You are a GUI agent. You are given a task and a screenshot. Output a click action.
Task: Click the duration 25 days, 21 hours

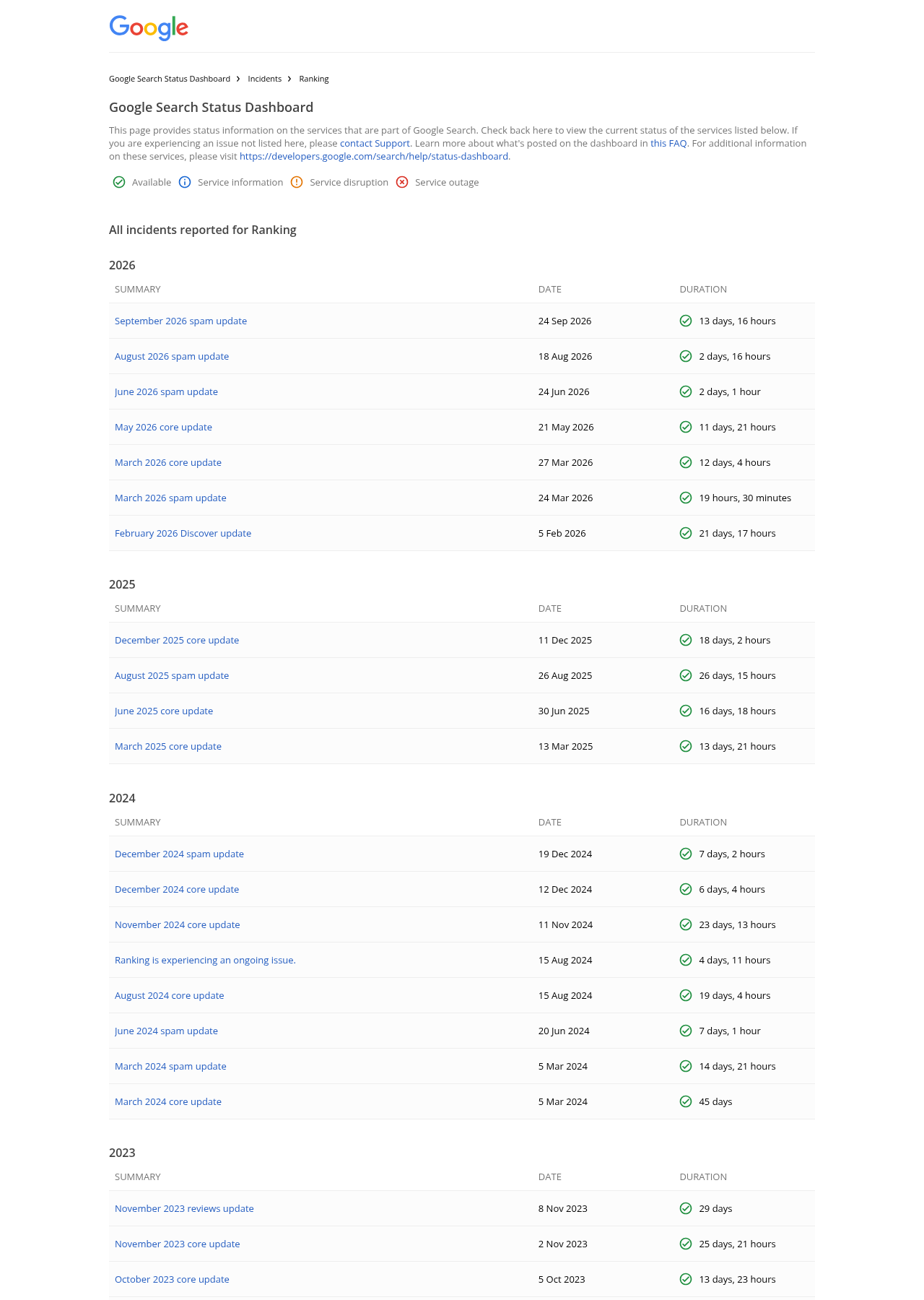737,1244
